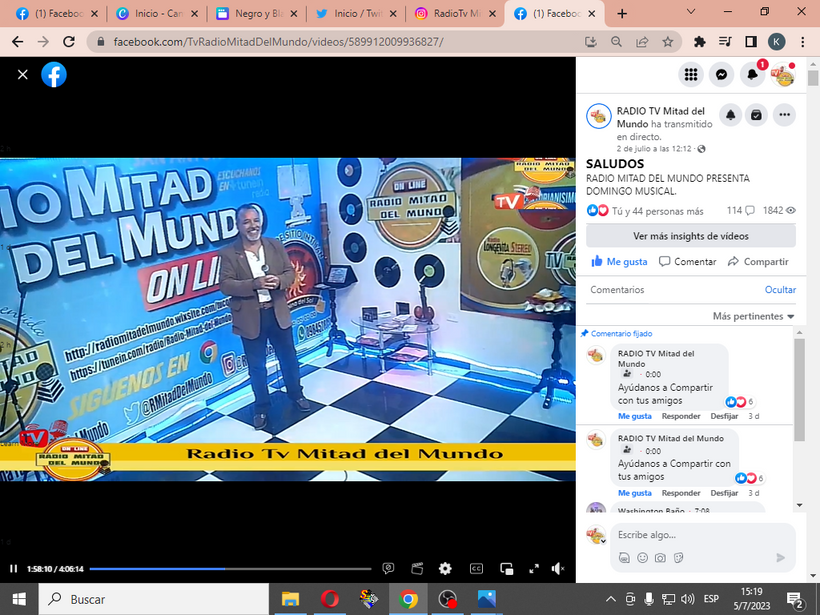Toggle picture-in-picture mode
The image size is (820, 615).
506,568
